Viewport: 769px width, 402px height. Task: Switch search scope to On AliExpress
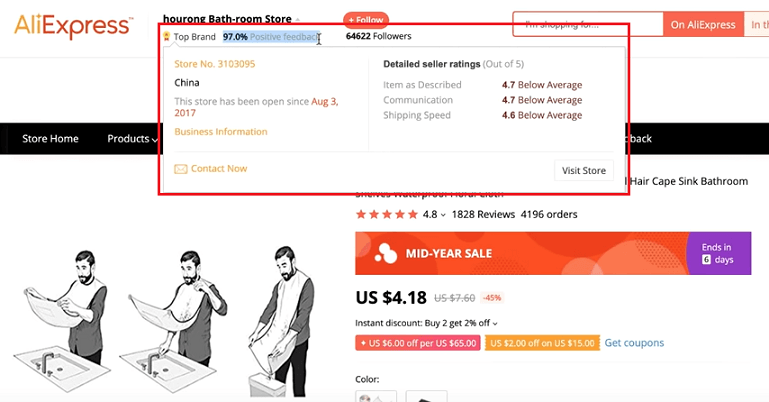[x=703, y=24]
